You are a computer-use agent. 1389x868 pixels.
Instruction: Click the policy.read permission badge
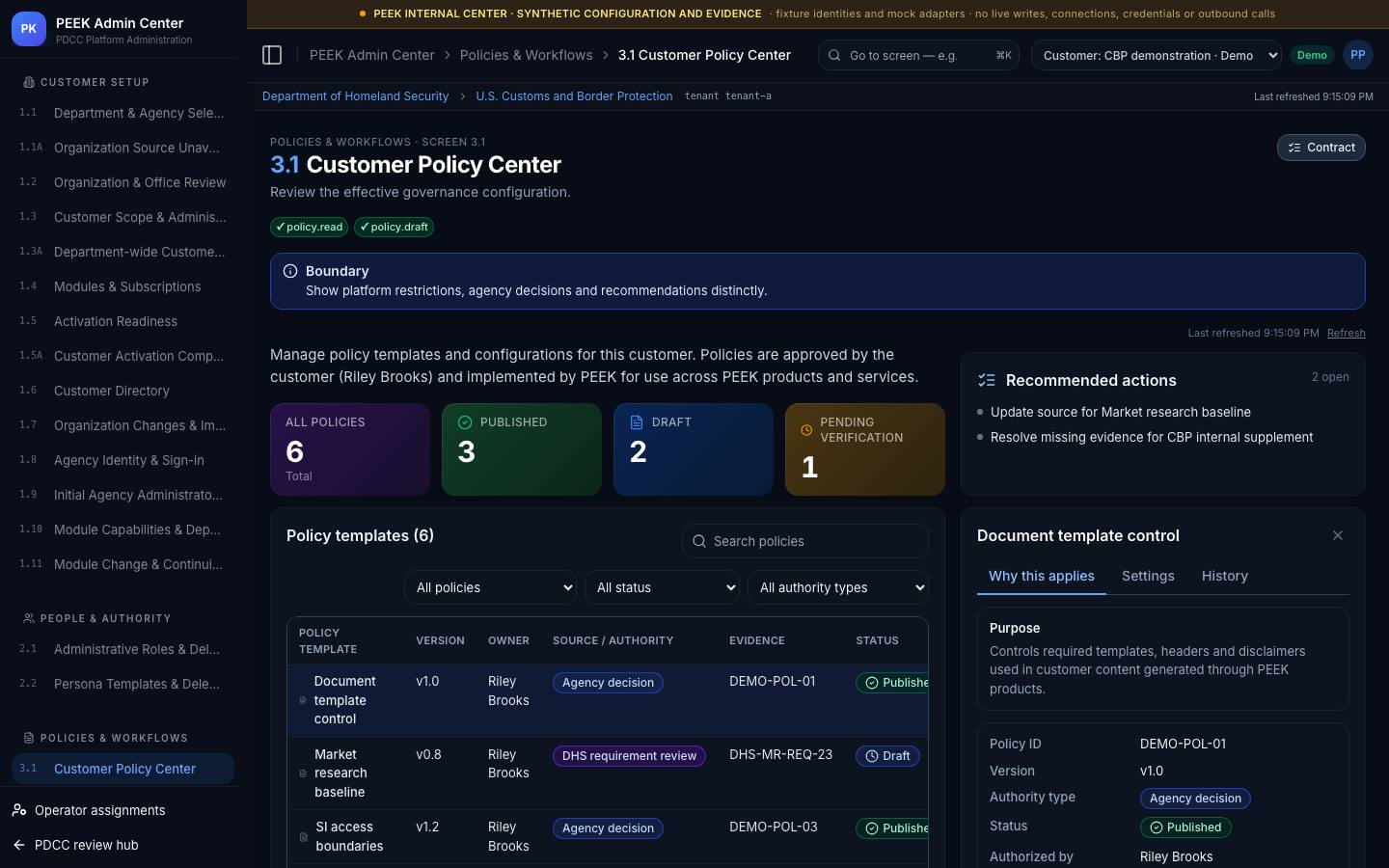click(x=309, y=227)
